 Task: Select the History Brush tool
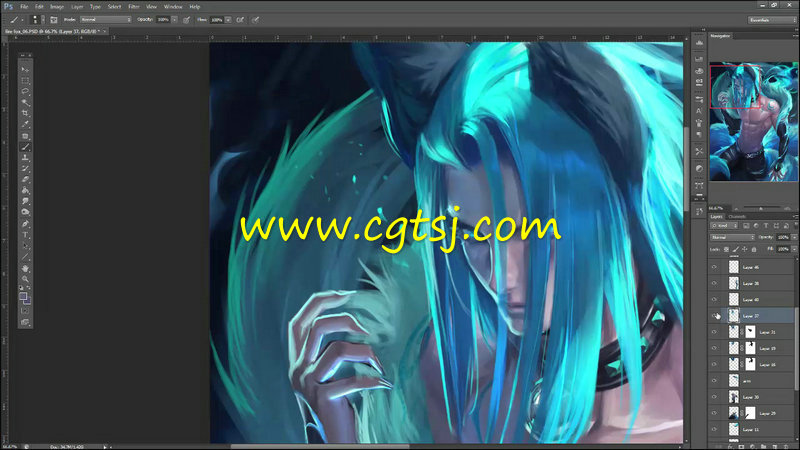(25, 168)
